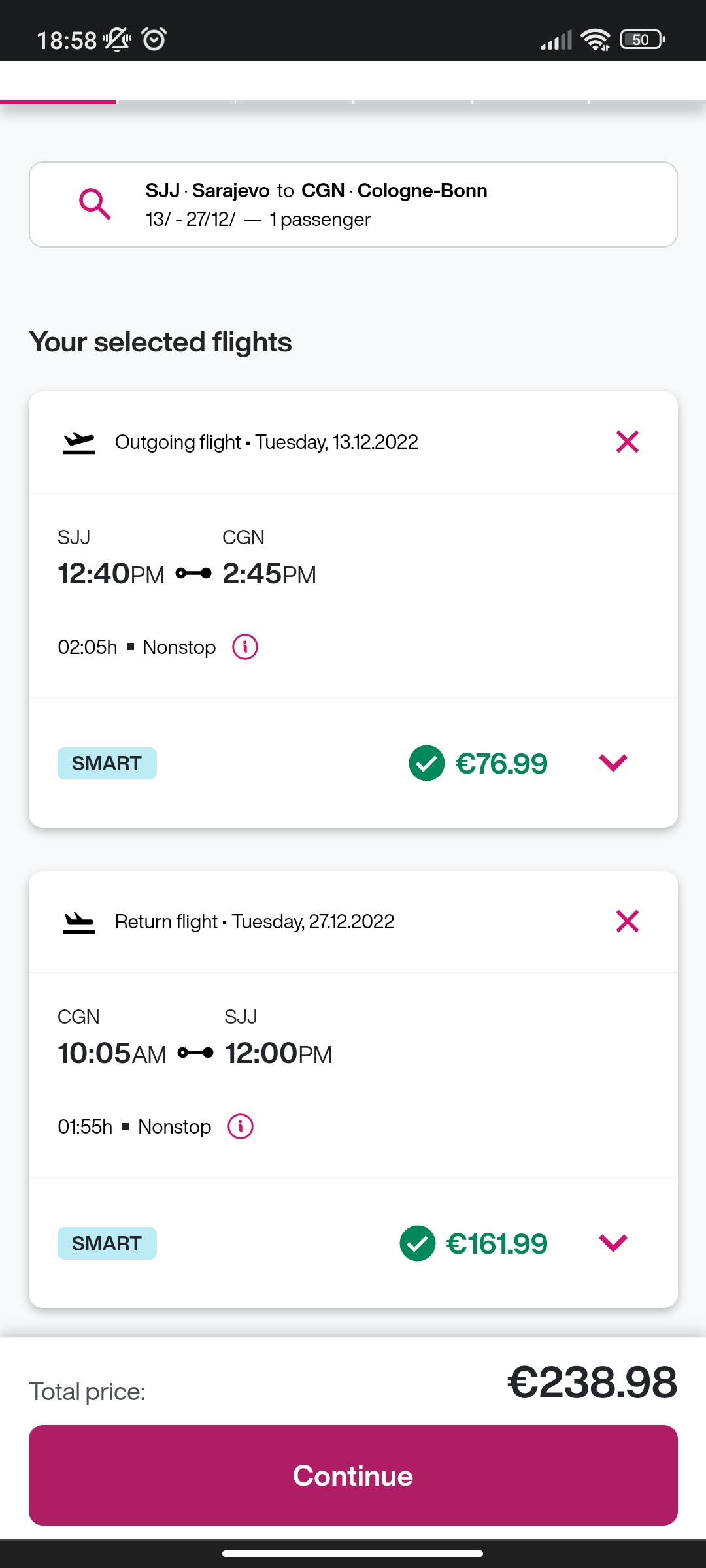Tap the Wi-Fi status icon
Image resolution: width=706 pixels, height=1568 pixels.
coord(596,39)
